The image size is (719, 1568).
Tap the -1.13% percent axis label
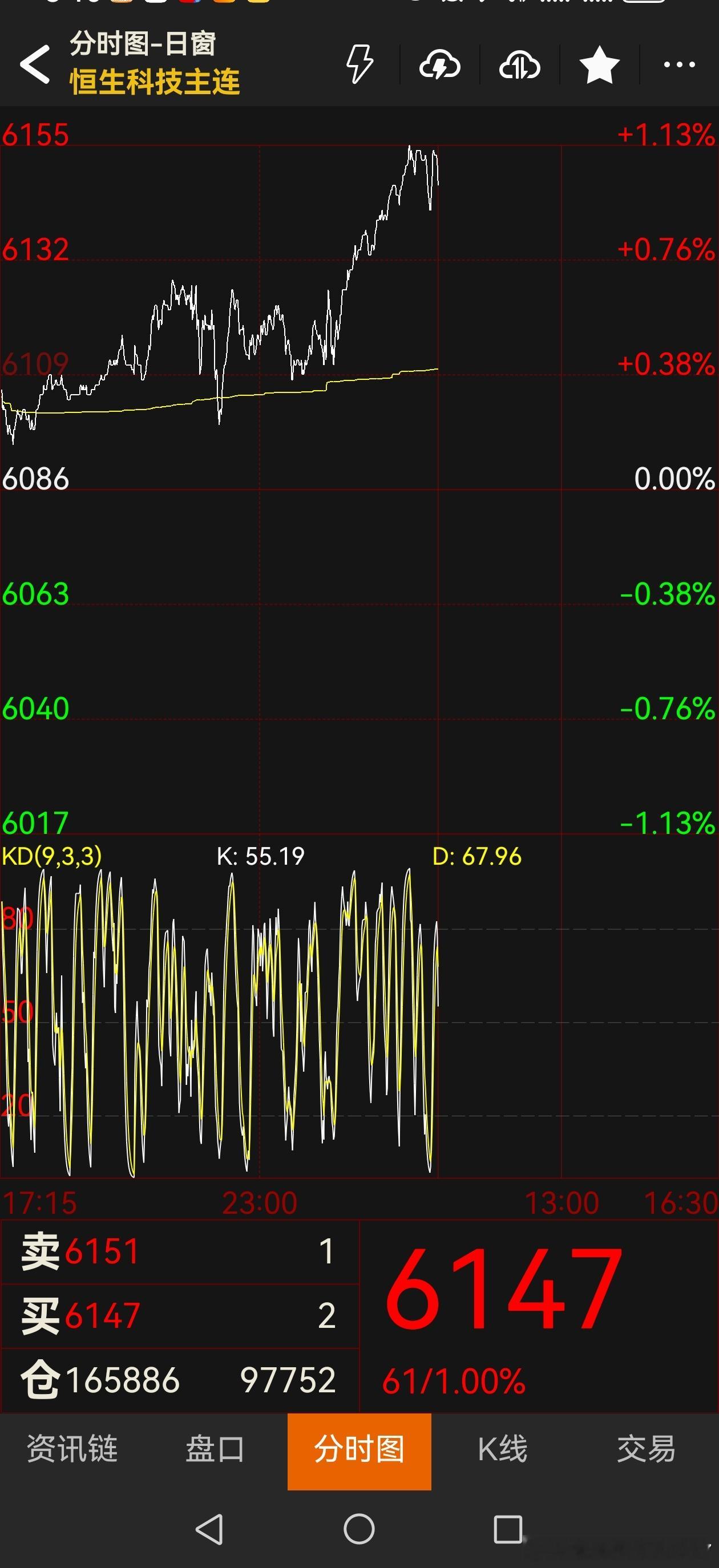[x=667, y=823]
